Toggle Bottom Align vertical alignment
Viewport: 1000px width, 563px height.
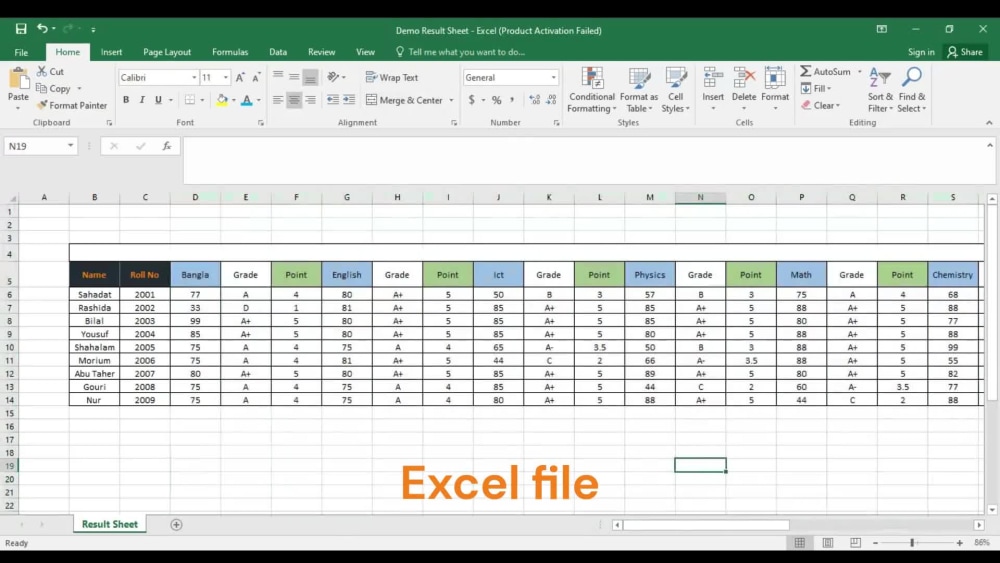click(310, 77)
